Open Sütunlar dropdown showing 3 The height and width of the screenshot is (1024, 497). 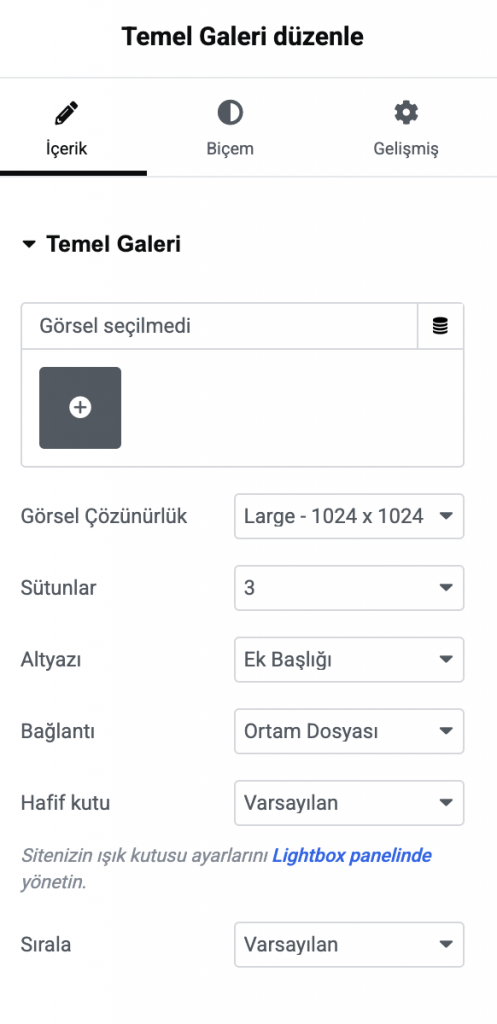[349, 588]
